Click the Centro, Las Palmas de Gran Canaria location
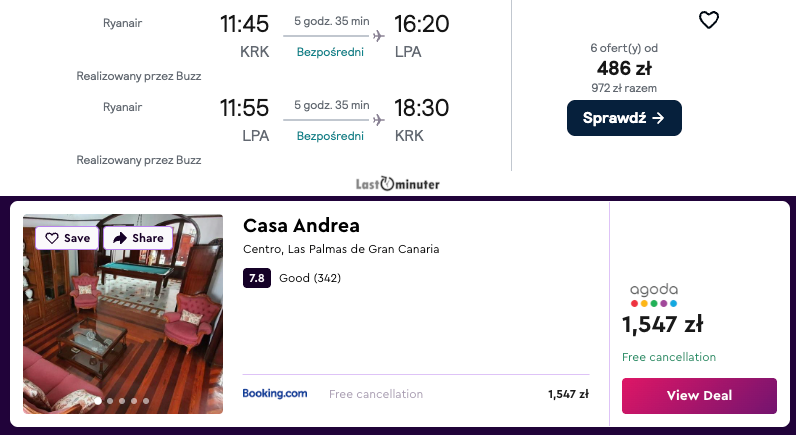 pyautogui.click(x=341, y=249)
